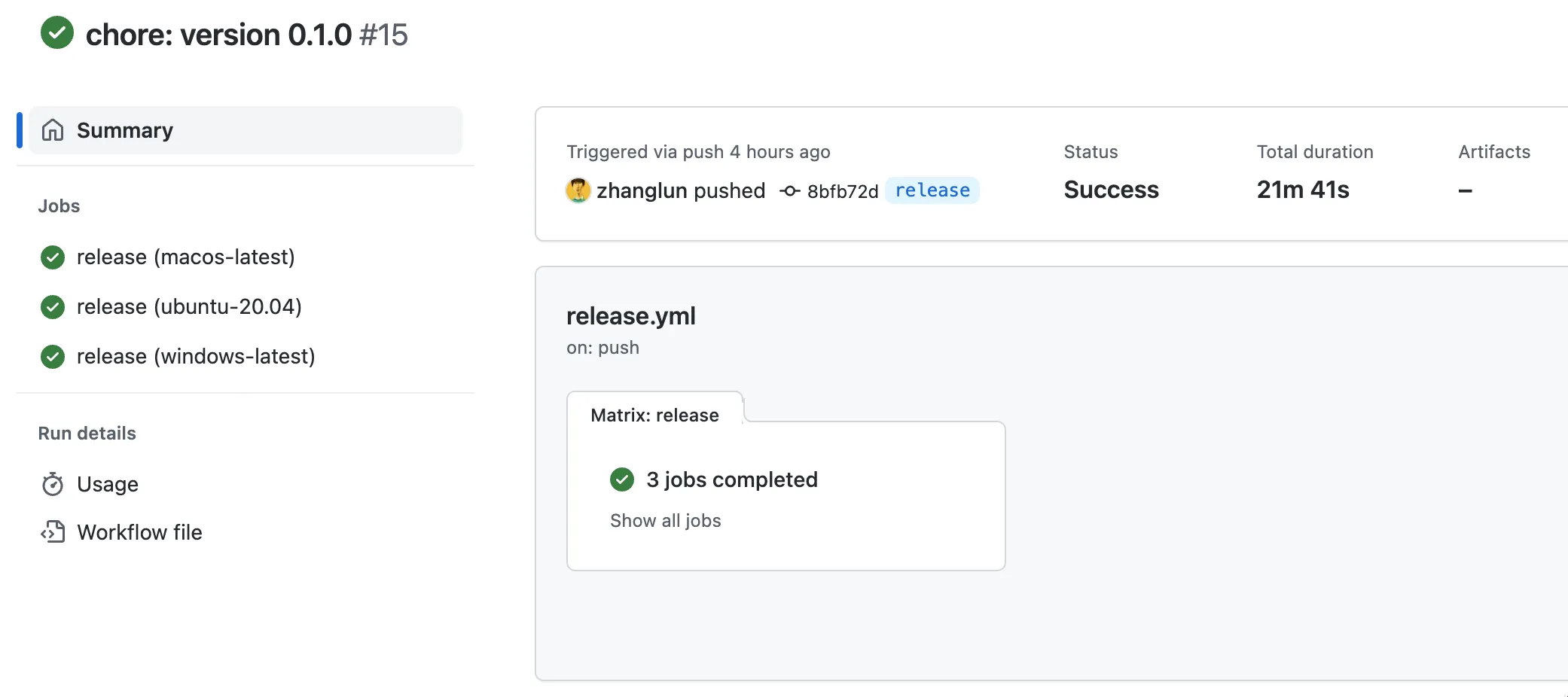
Task: Open the release (windows-latest) job
Action: [x=196, y=357]
